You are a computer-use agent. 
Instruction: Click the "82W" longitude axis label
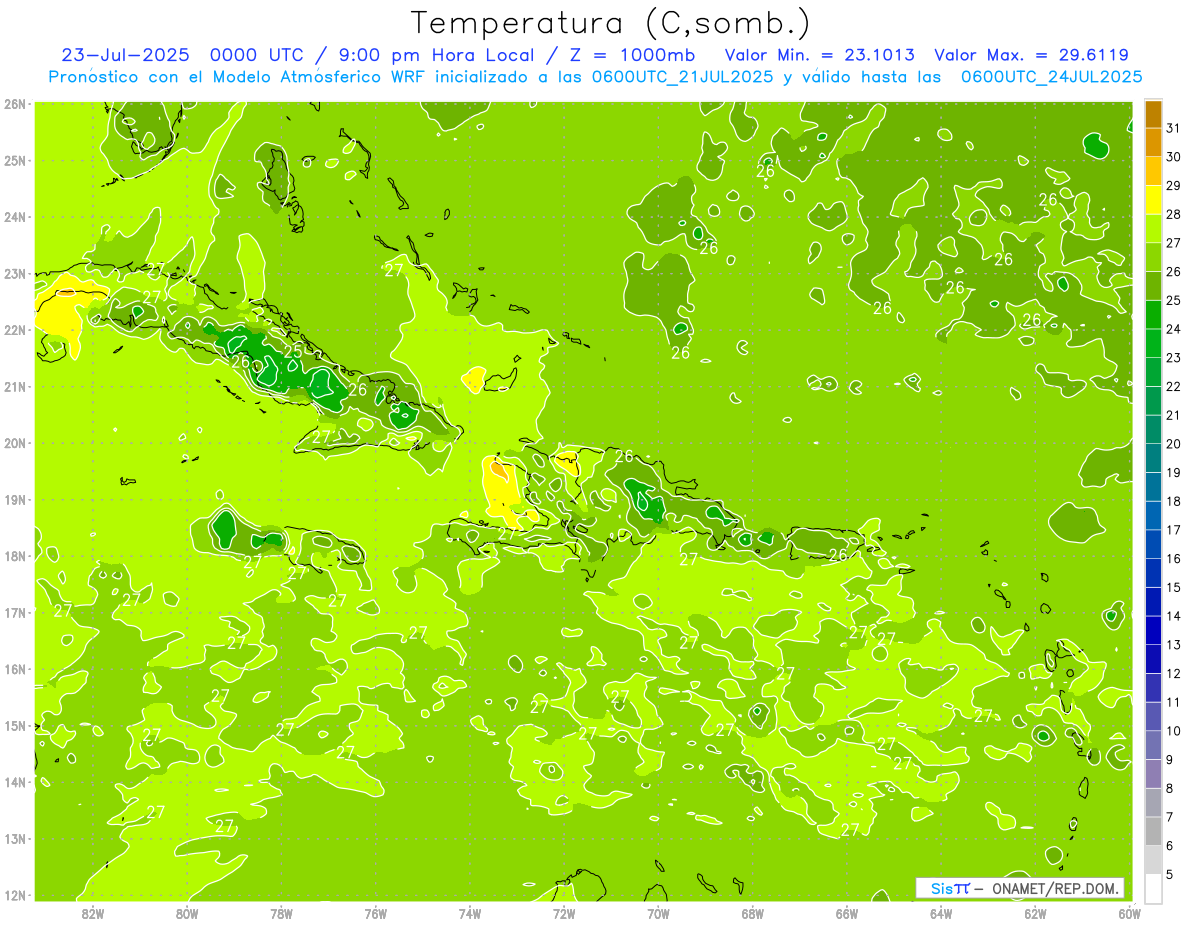click(x=93, y=913)
